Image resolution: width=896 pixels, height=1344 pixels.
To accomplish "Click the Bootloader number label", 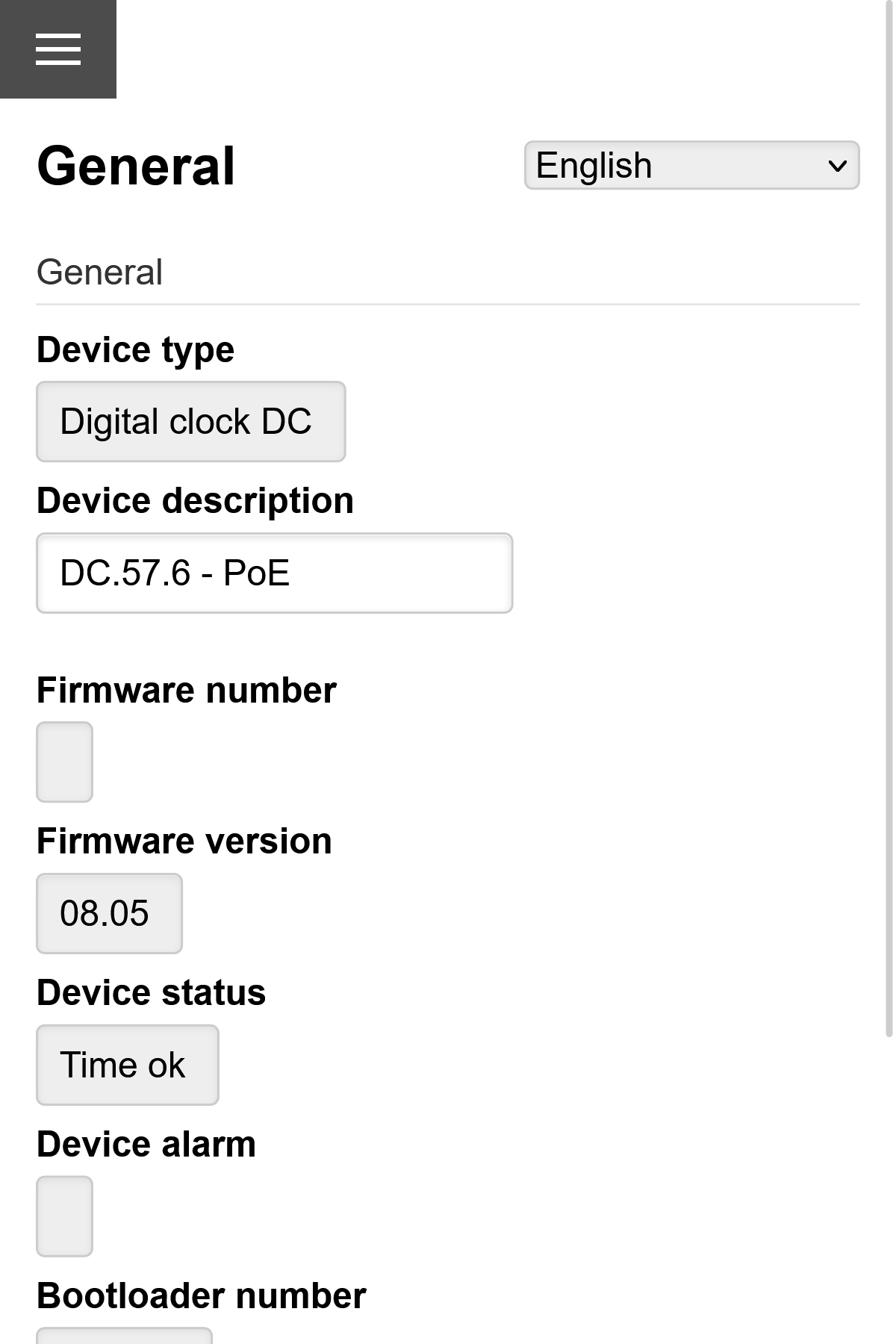I will tap(201, 1295).
